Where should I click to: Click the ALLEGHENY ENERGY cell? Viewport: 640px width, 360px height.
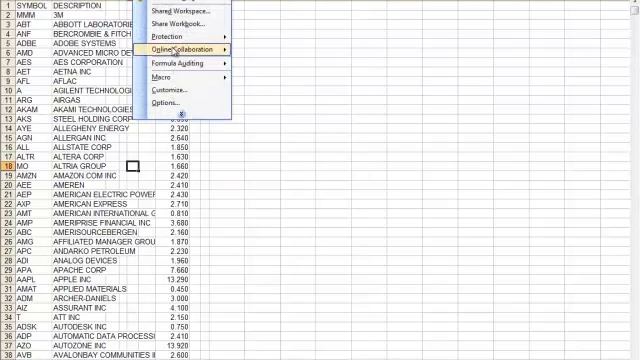(x=91, y=128)
